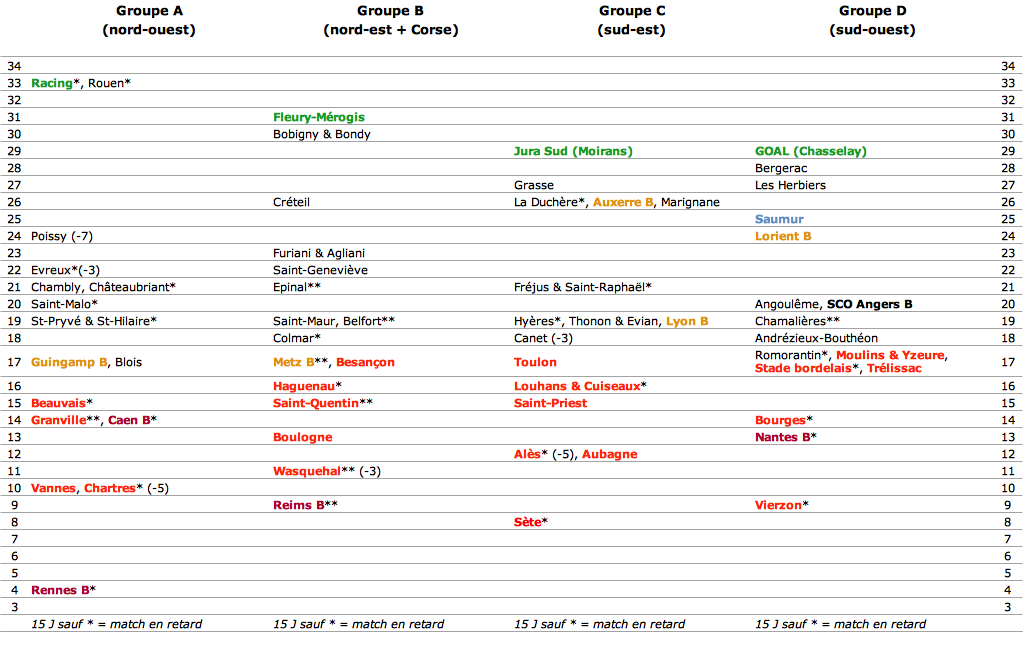Click red Granville** entry
The image size is (1028, 662).
65,420
